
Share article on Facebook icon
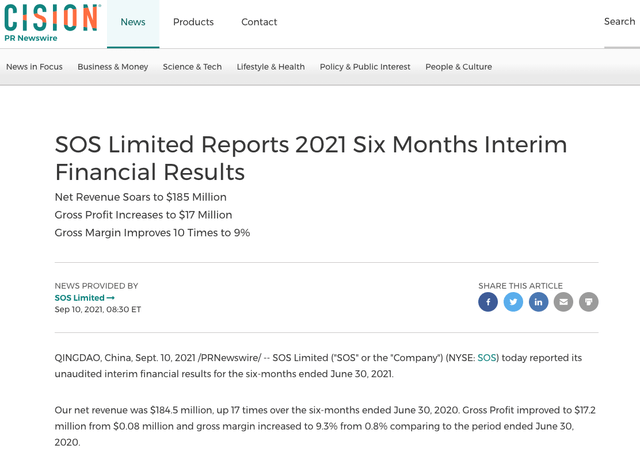488,302
